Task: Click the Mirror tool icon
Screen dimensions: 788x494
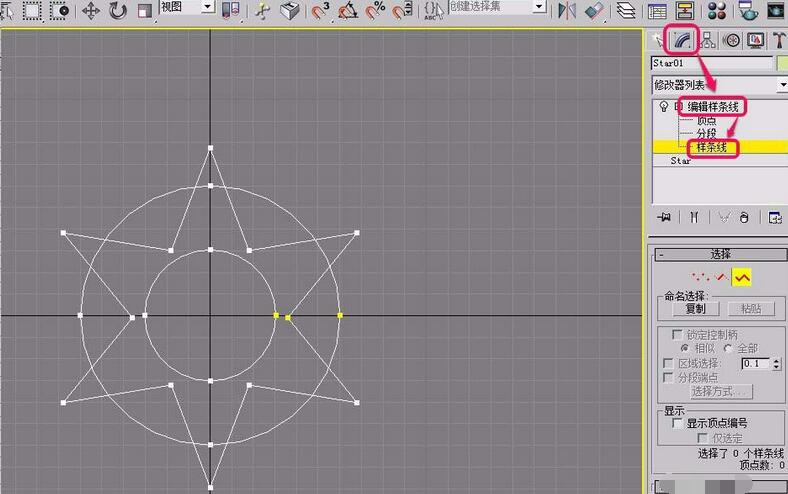Action: pyautogui.click(x=567, y=11)
